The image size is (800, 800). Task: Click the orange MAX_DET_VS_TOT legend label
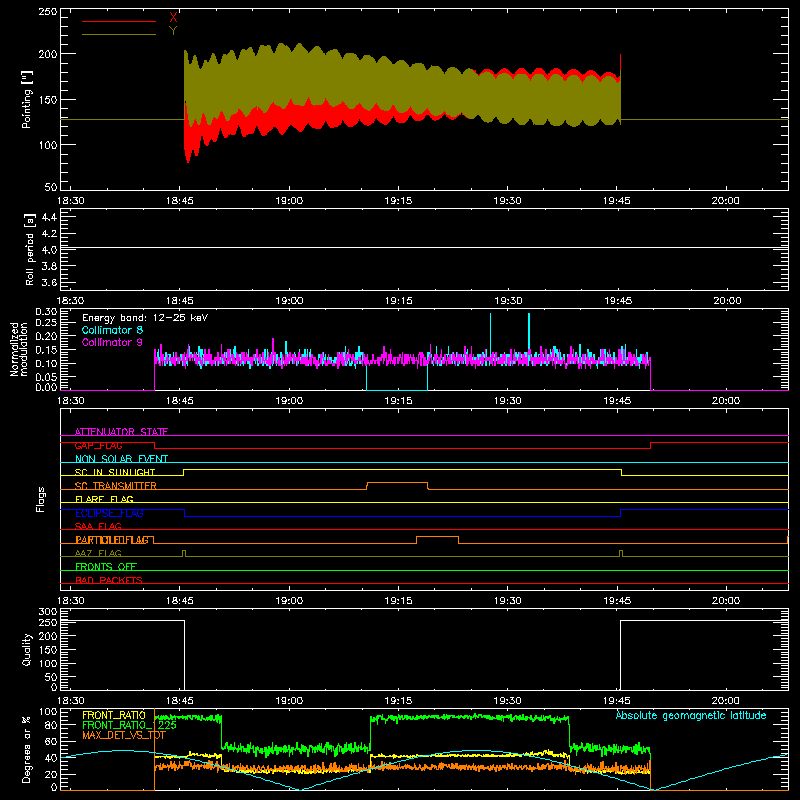tap(124, 735)
